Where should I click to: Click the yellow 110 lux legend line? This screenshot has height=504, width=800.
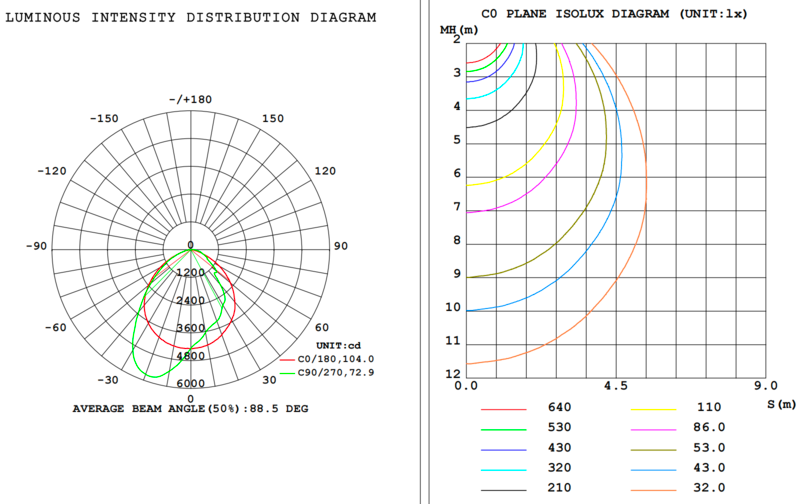click(654, 409)
